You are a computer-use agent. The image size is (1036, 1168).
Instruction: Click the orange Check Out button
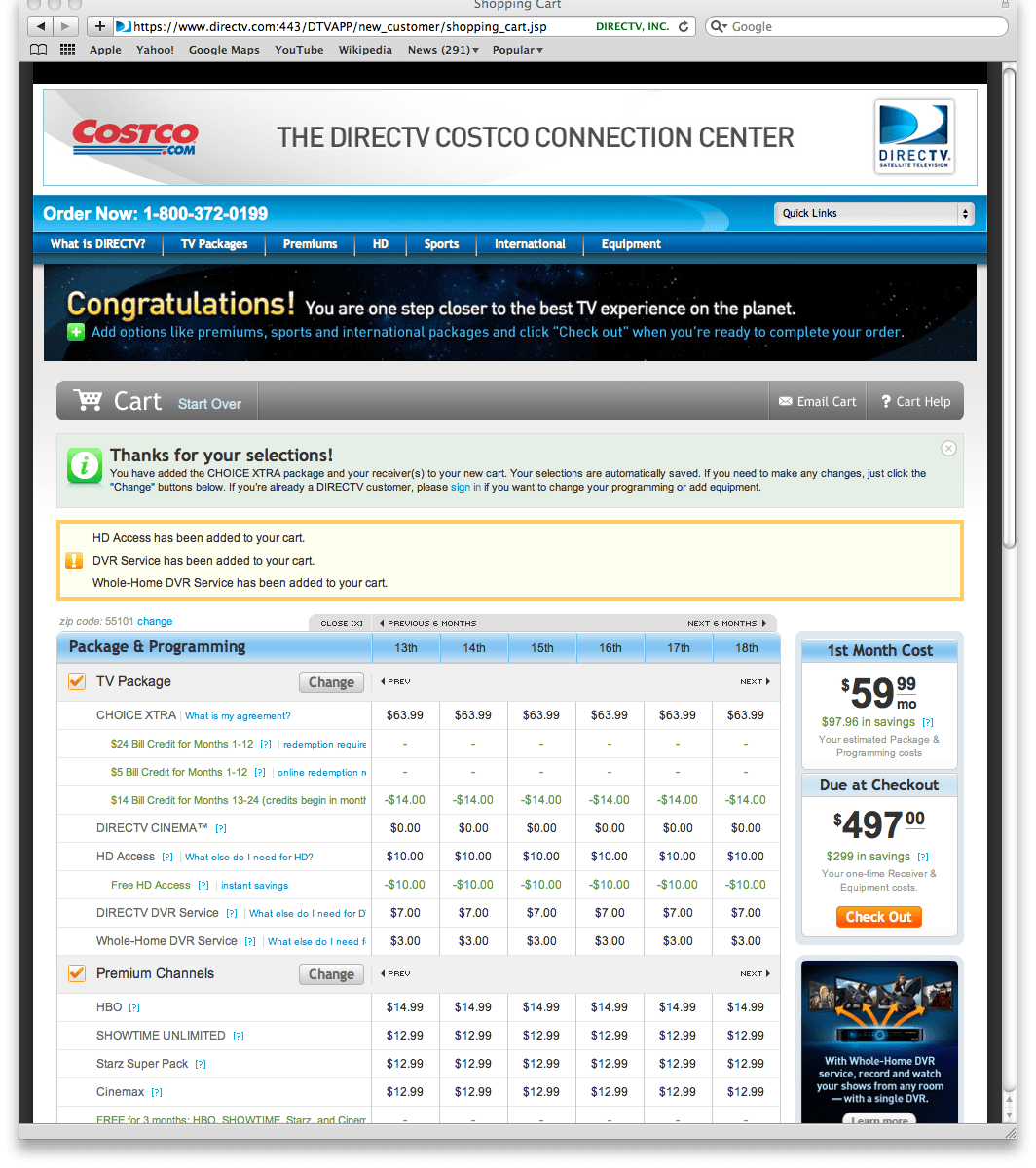878,917
